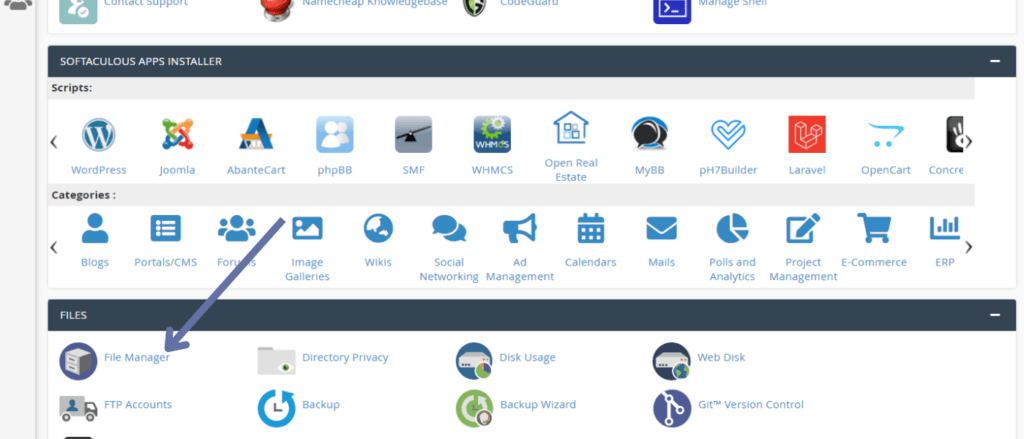Open the pH7Builder heart icon
The height and width of the screenshot is (439, 1024).
click(x=728, y=135)
